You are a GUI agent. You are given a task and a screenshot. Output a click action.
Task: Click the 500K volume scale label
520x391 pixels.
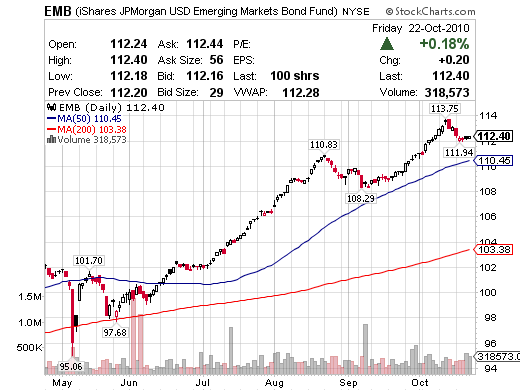29,347
